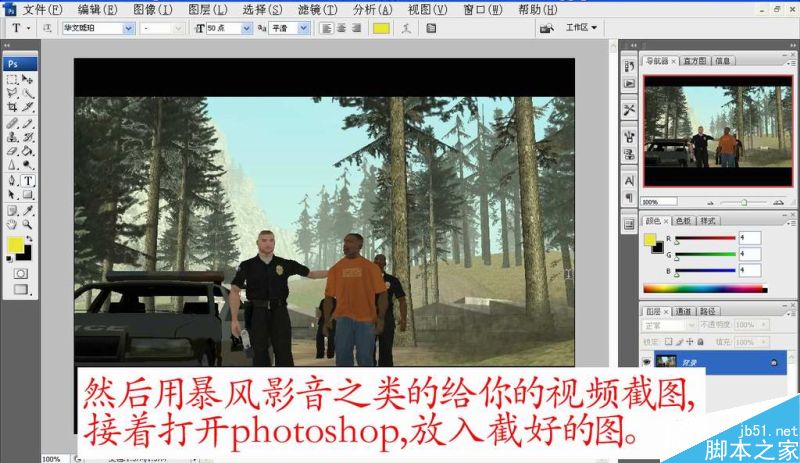Select the Eyedropper tool
Screen dimensions: 800x463
coord(28,210)
